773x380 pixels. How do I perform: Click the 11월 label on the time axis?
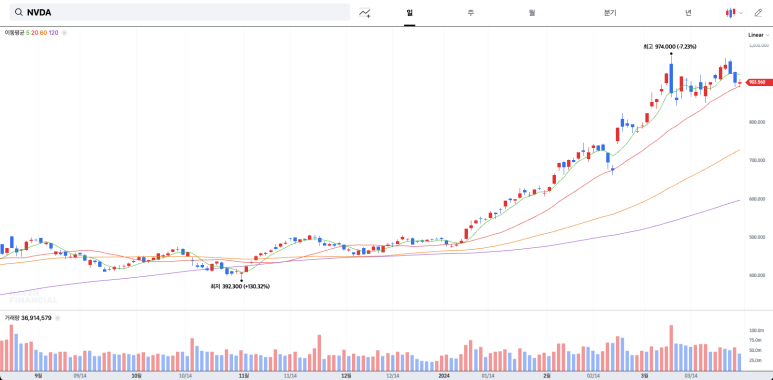click(x=243, y=376)
